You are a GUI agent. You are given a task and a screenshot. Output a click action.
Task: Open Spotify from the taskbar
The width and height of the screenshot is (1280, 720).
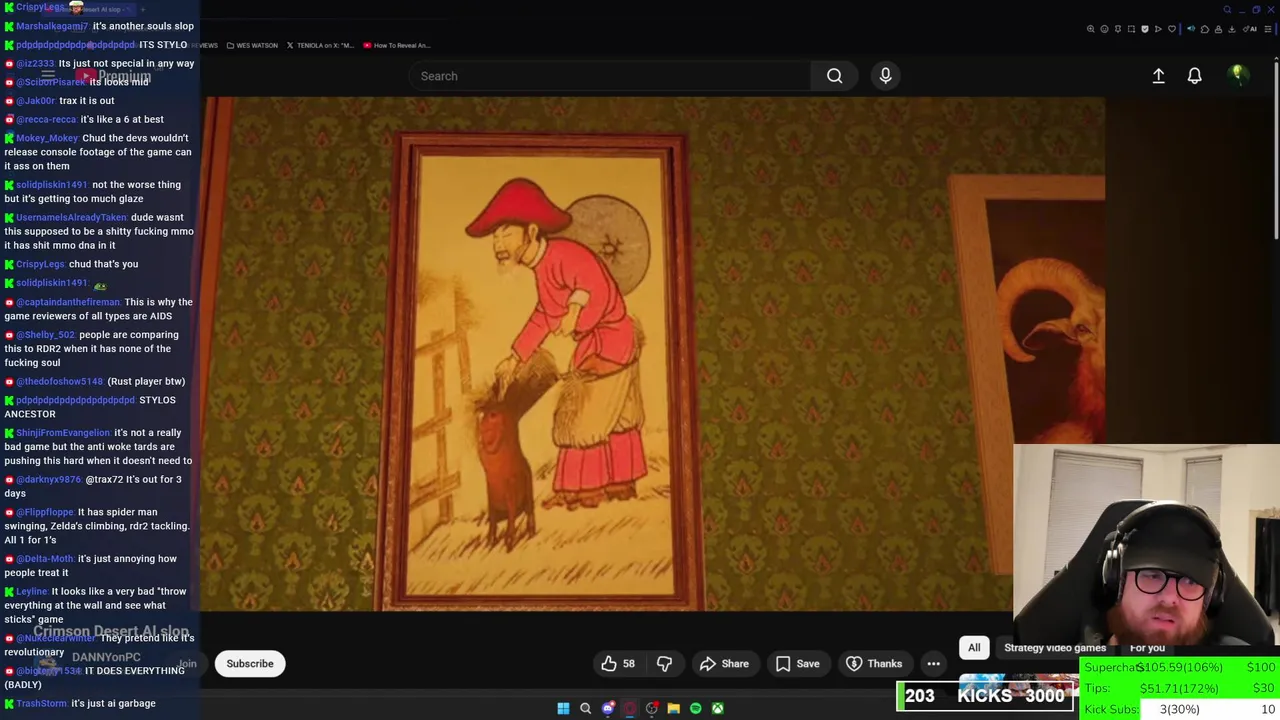695,708
